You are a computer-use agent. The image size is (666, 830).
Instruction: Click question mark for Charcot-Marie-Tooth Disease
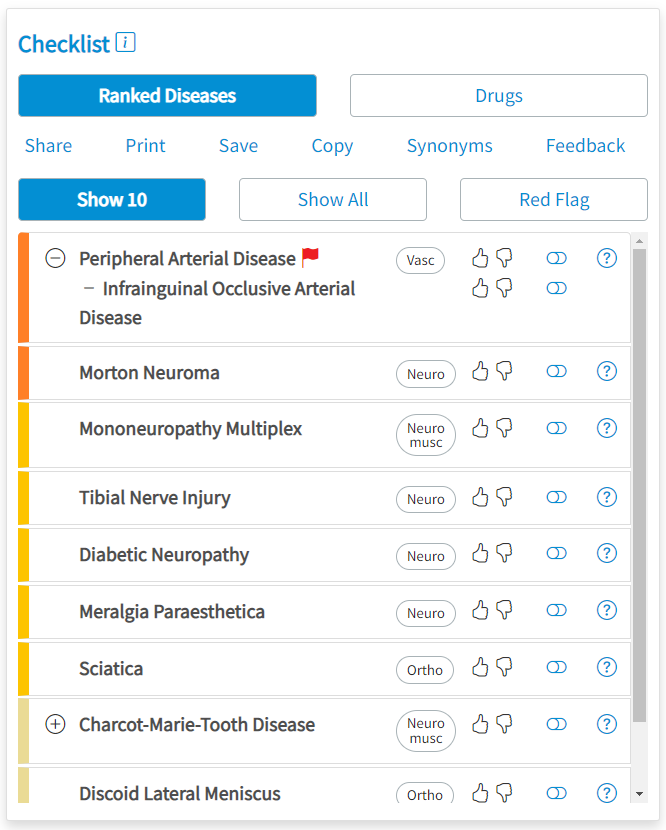click(x=606, y=723)
